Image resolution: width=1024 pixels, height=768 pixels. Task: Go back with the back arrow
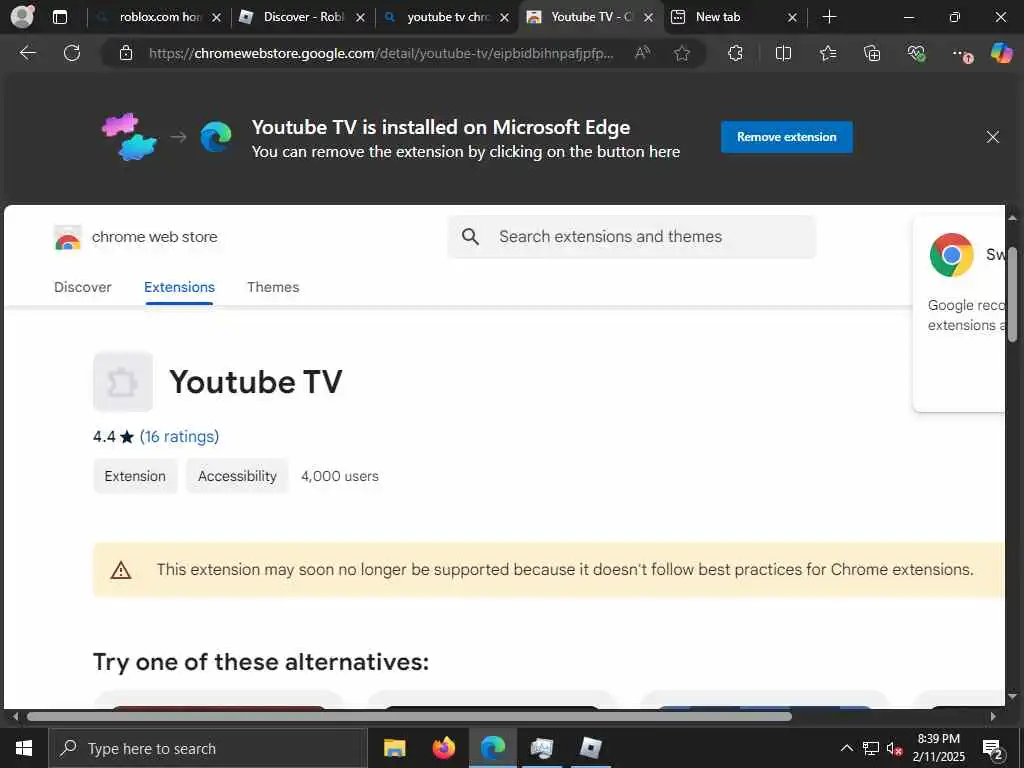click(27, 53)
